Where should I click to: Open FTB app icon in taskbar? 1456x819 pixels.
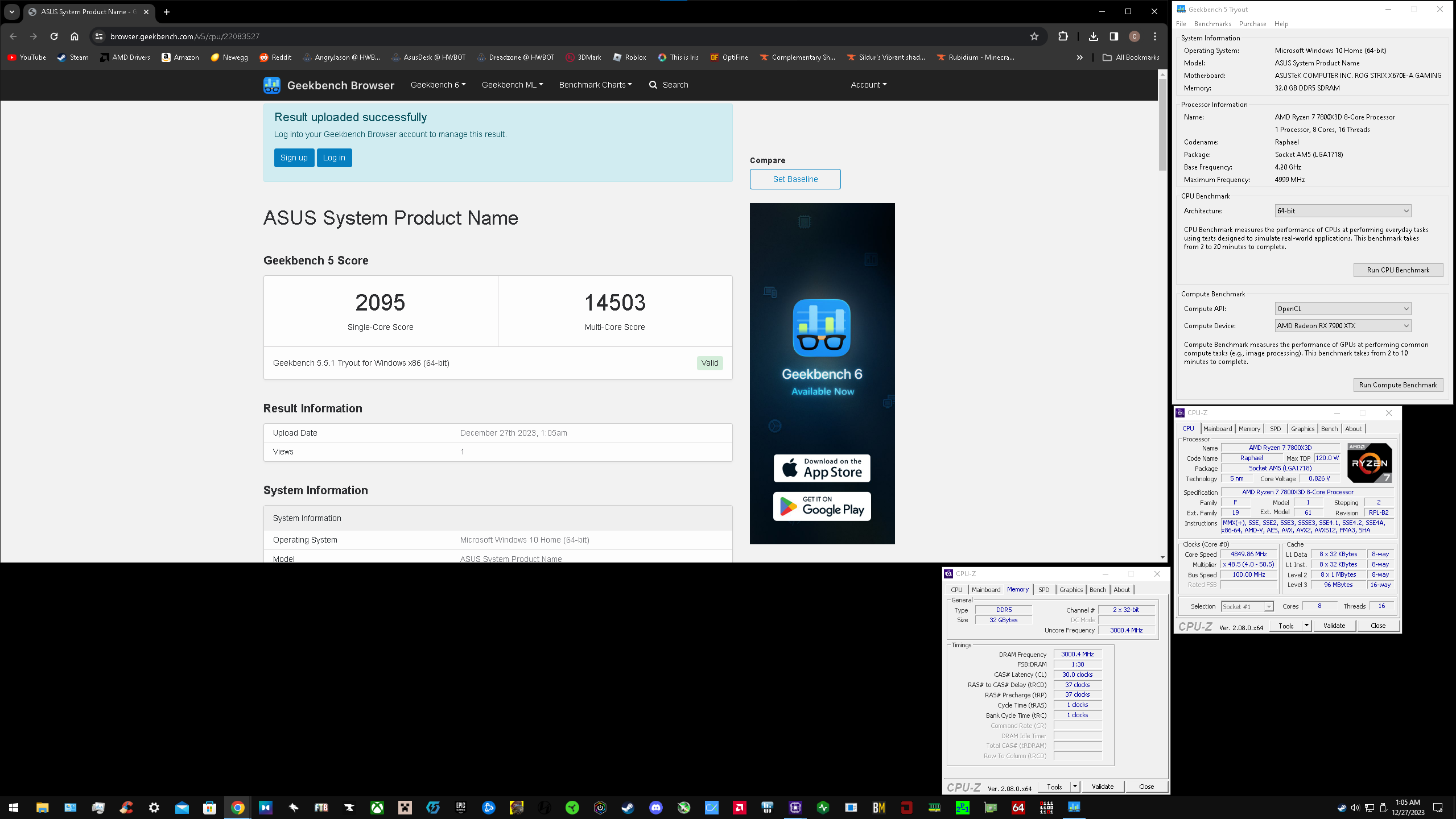(321, 807)
